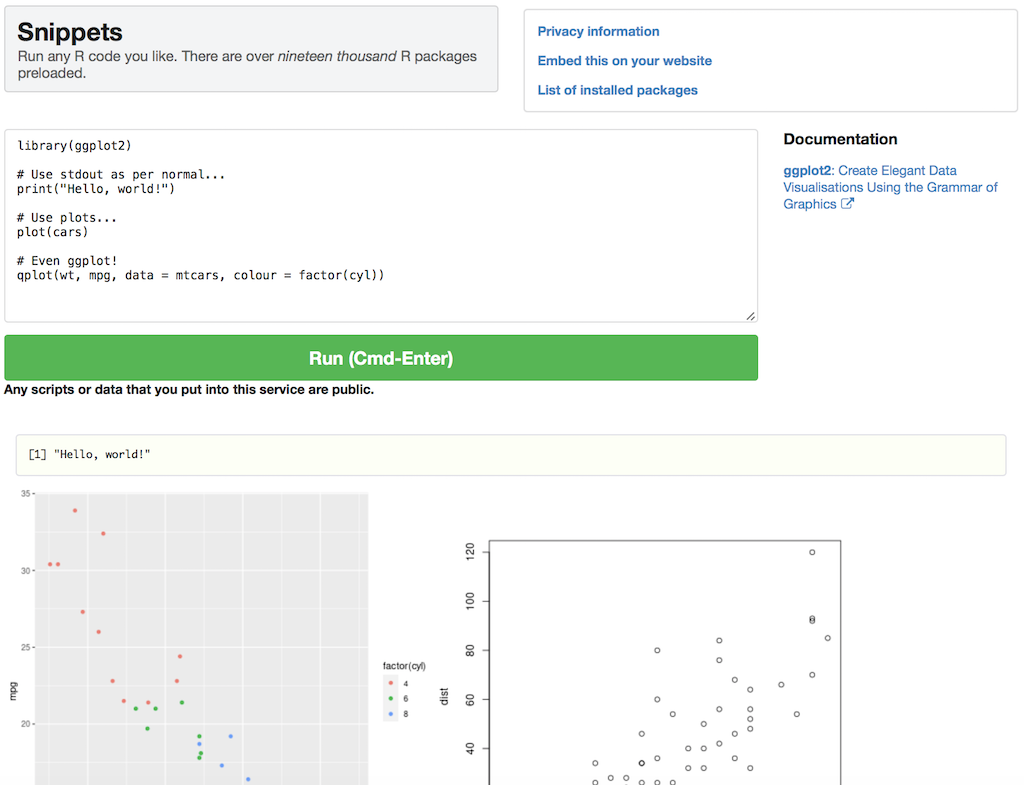1024x785 pixels.
Task: Click the Snippets page heading
Action: (70, 32)
